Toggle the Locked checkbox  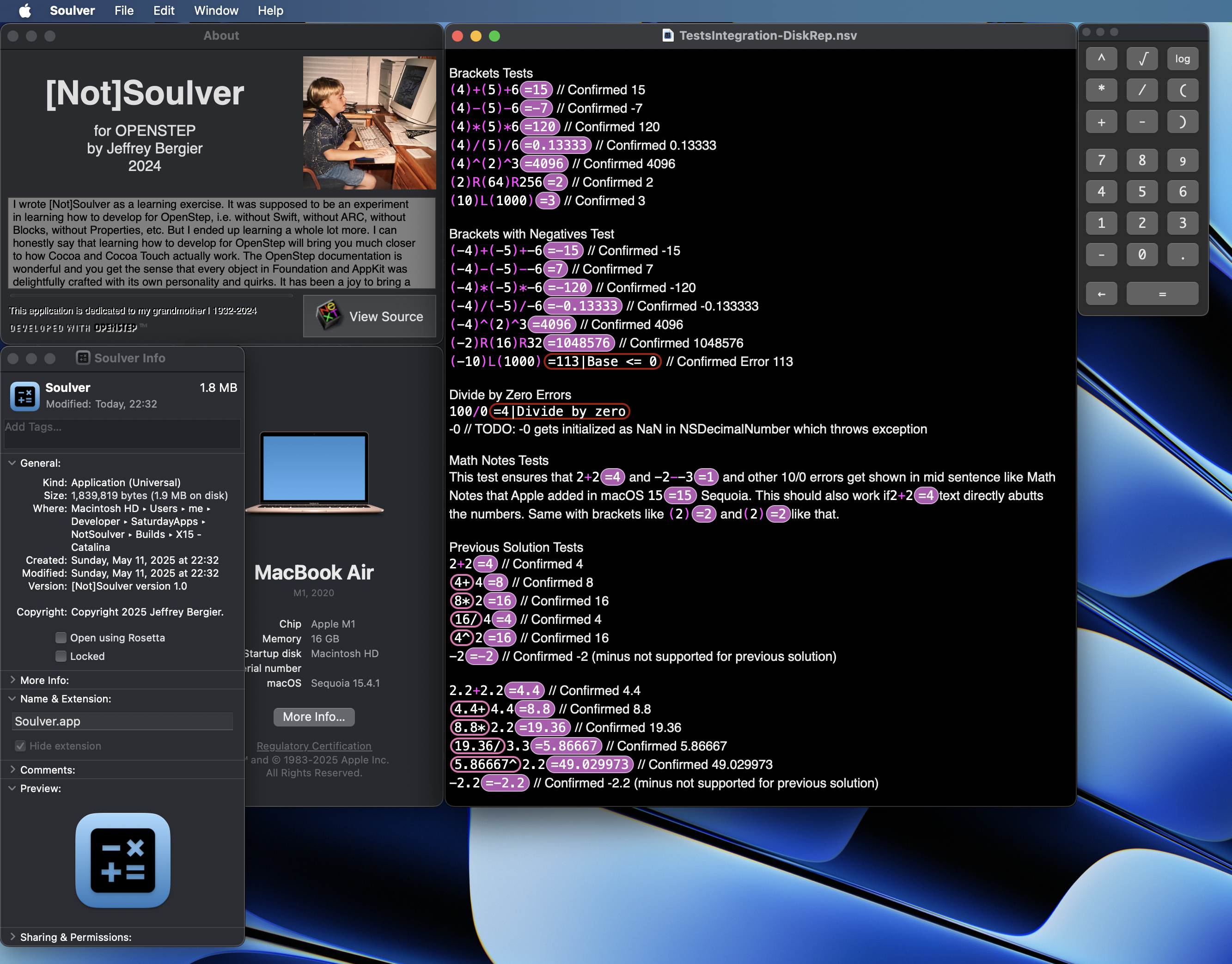coord(61,656)
